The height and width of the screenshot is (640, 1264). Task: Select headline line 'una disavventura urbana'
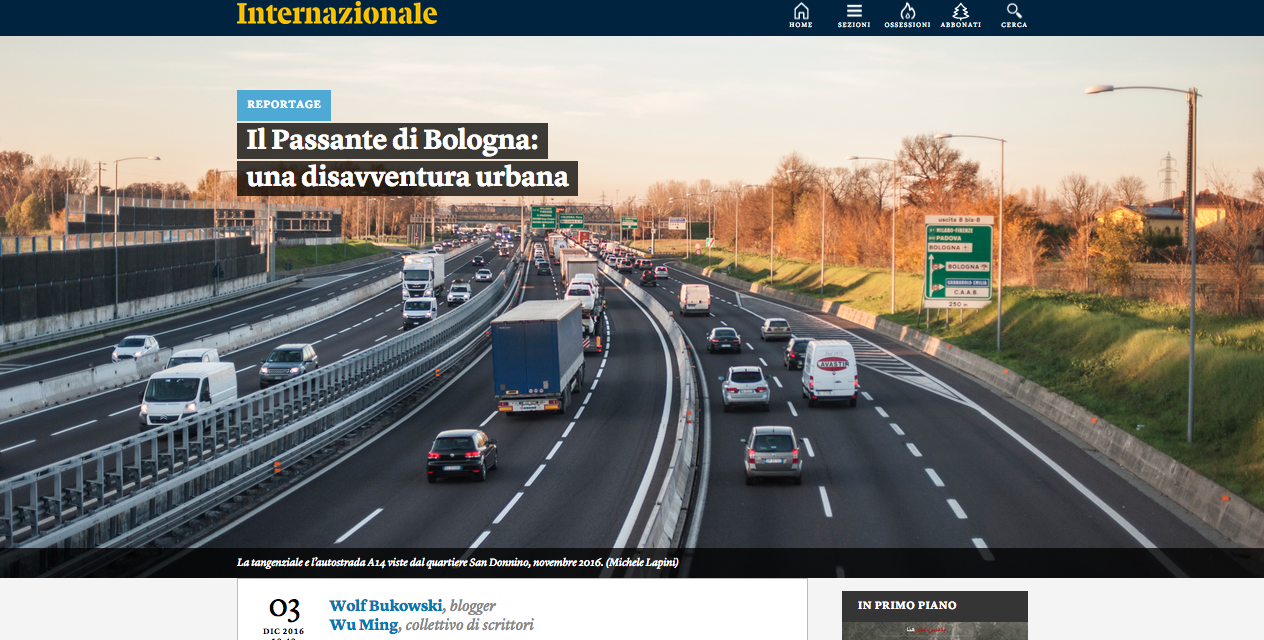click(407, 178)
